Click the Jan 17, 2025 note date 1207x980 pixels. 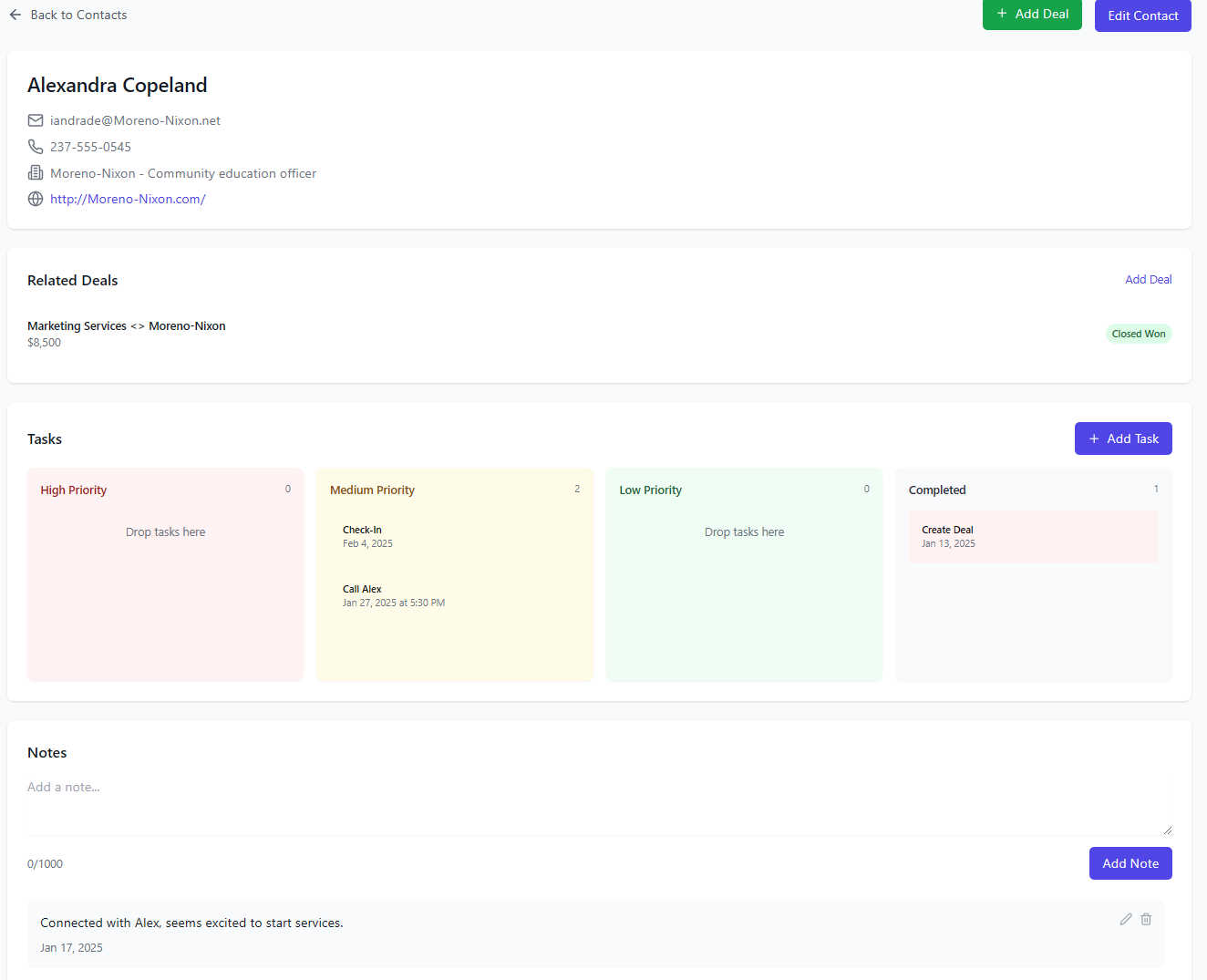[x=71, y=948]
